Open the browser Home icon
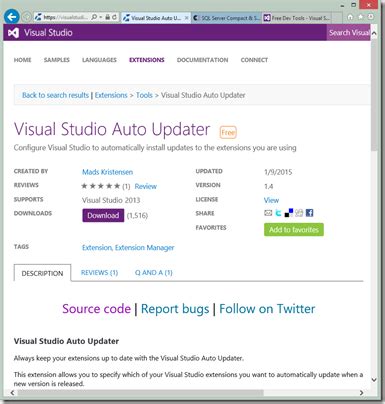The image size is (385, 404). point(350,17)
